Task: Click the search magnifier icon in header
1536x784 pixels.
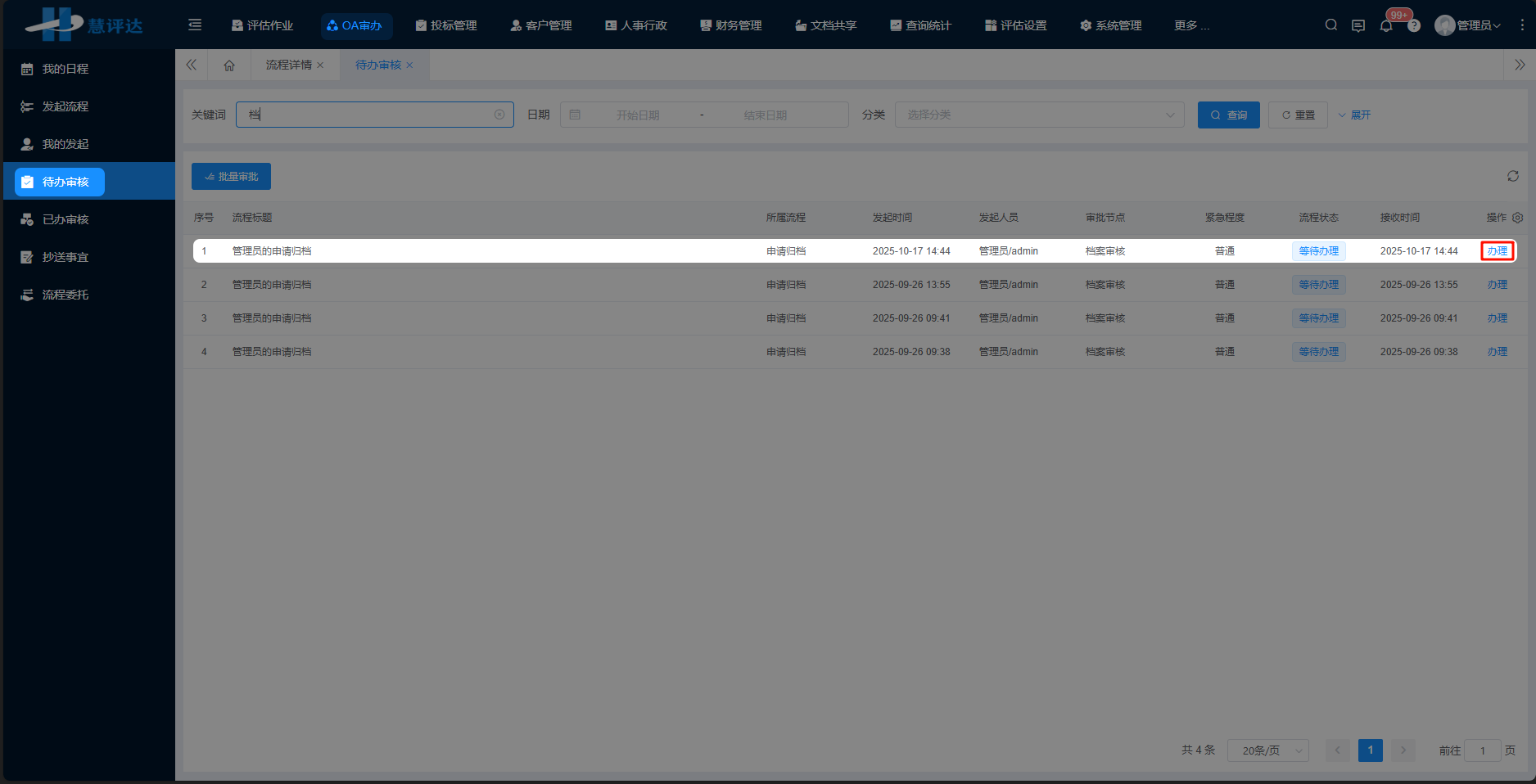Action: (x=1331, y=25)
